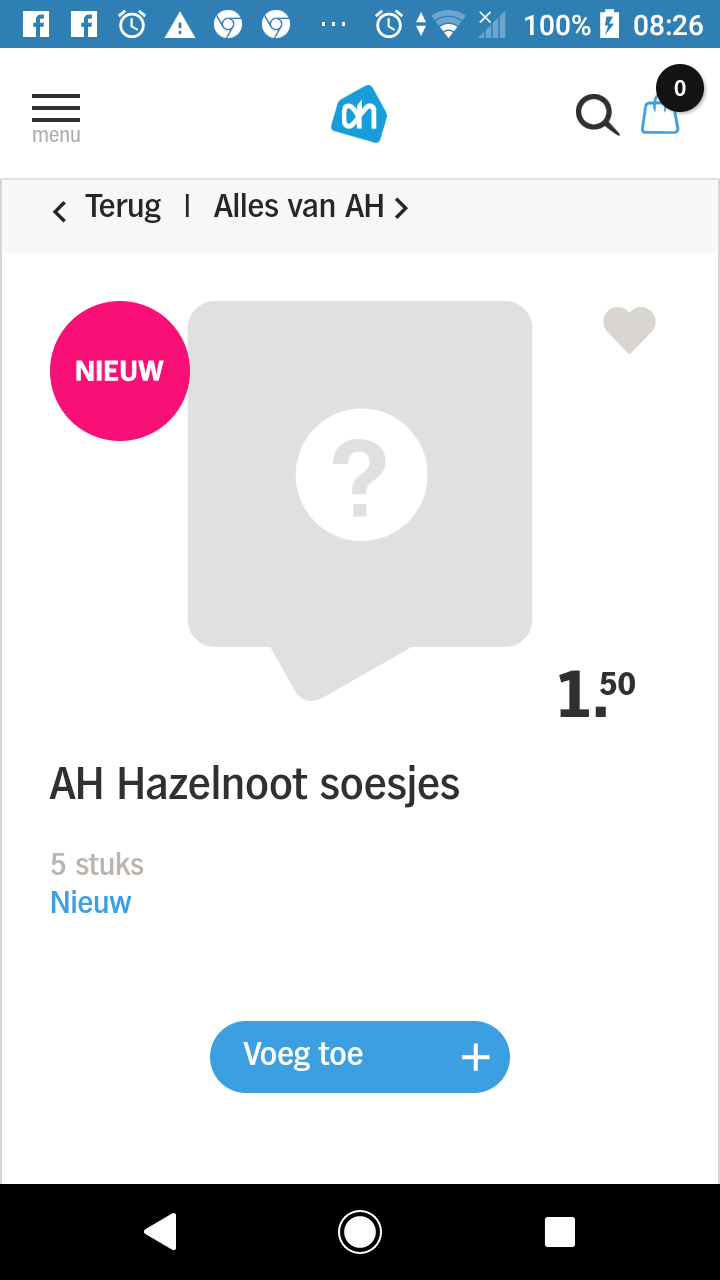Open the Android recent apps button
Screen dimensions: 720x1280
pyautogui.click(x=560, y=1232)
